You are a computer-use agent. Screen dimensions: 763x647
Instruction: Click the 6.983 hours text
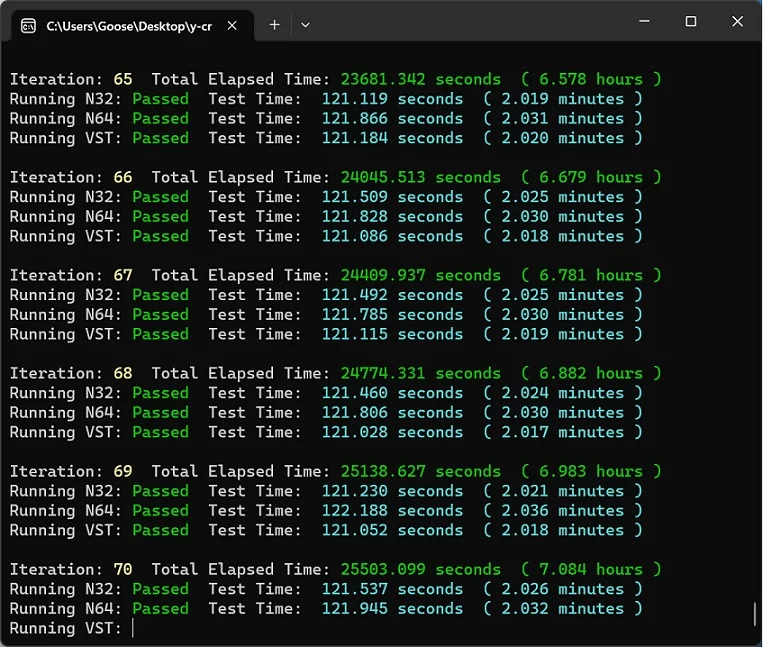(591, 471)
